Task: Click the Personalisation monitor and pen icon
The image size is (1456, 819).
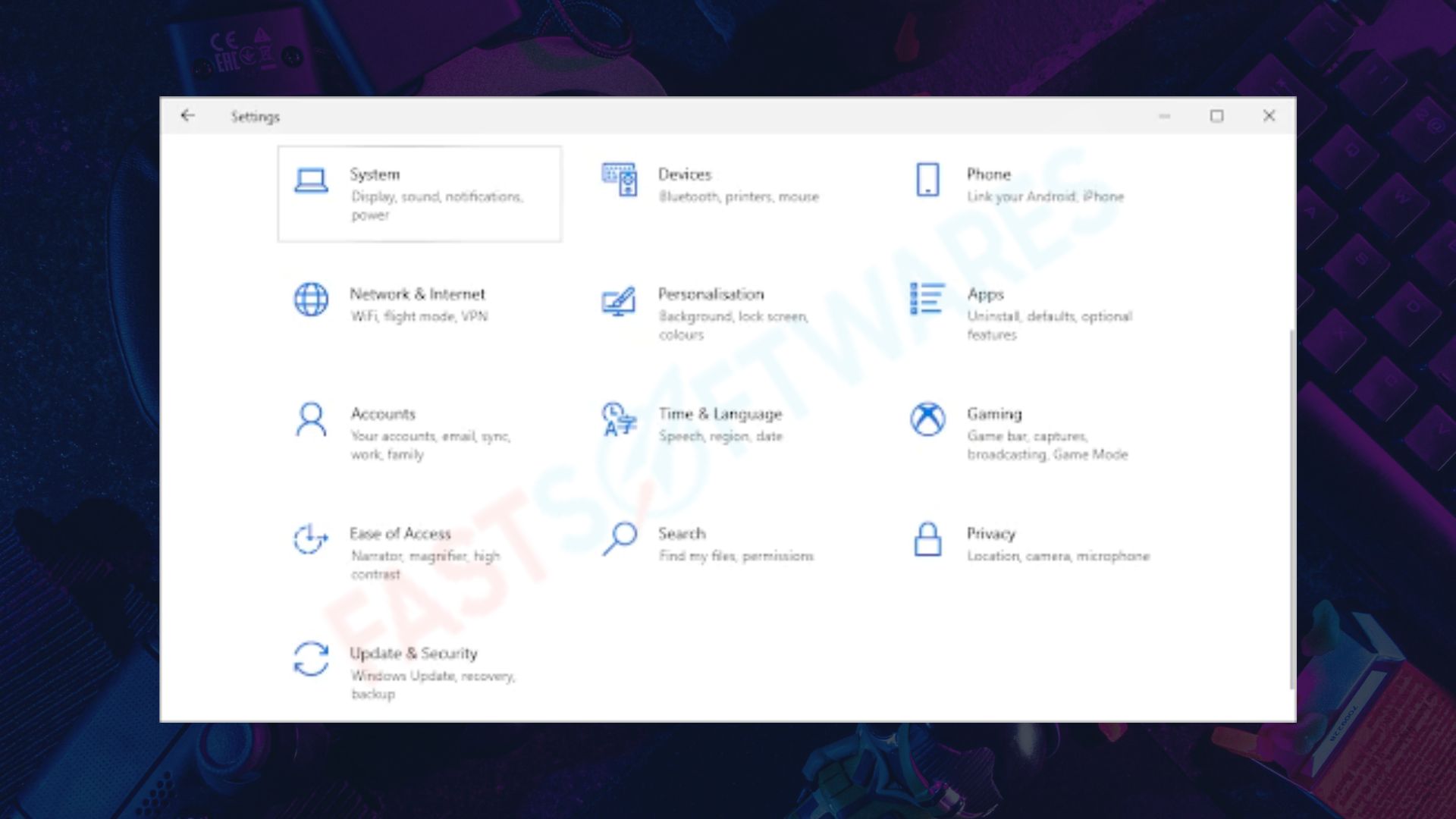Action: click(x=619, y=301)
